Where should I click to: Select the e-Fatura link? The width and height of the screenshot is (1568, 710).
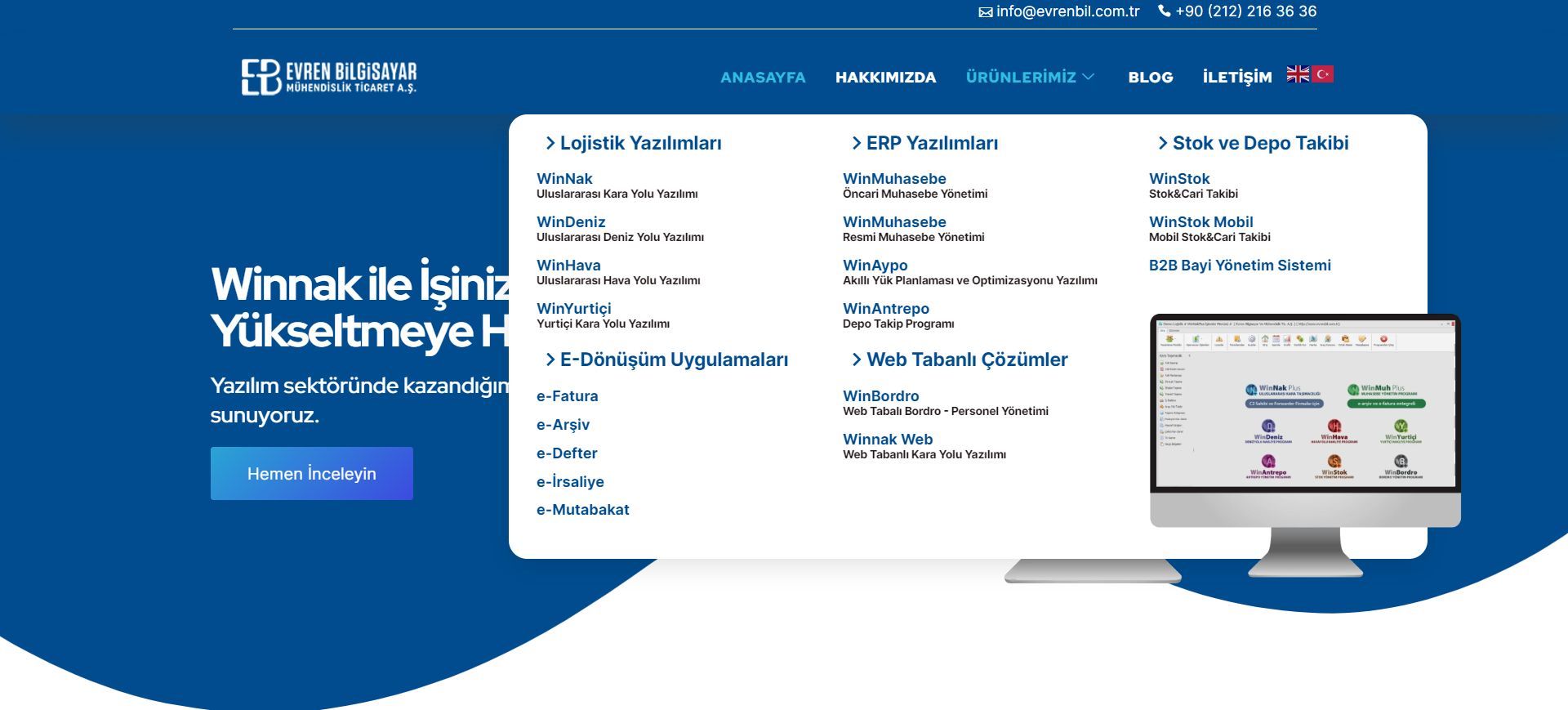pos(567,396)
